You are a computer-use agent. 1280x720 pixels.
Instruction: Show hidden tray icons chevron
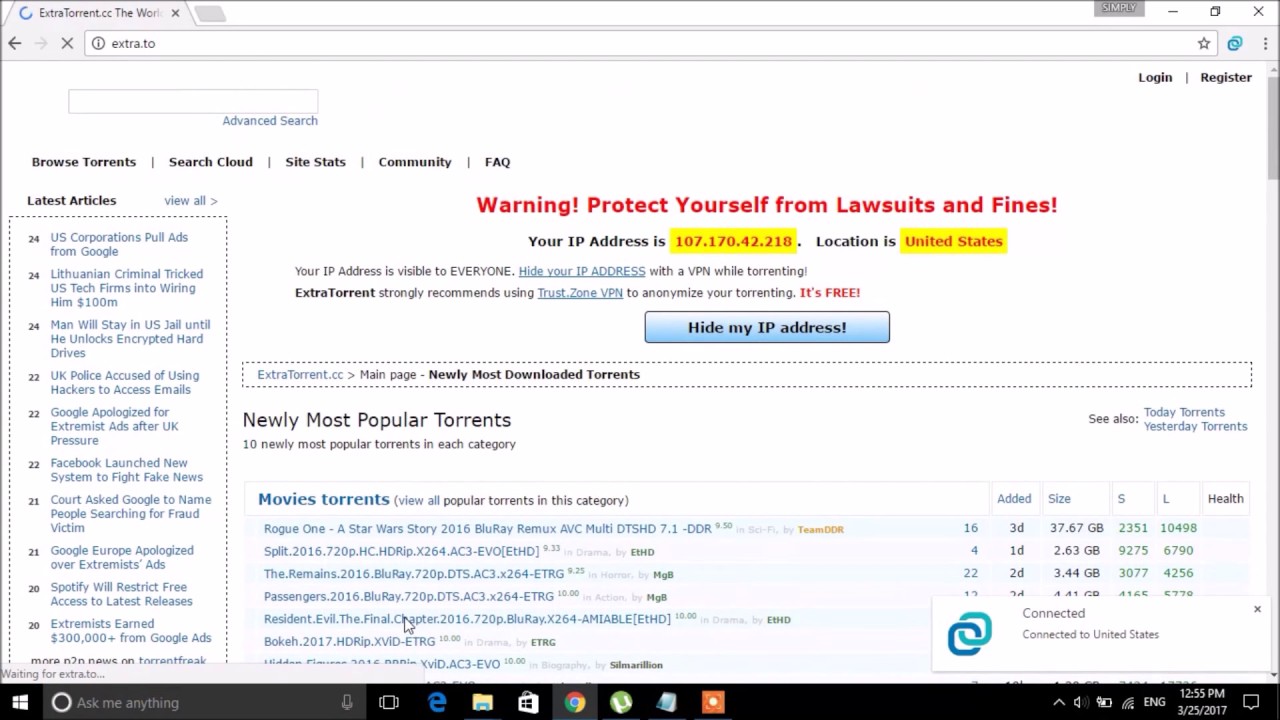tap(1059, 702)
